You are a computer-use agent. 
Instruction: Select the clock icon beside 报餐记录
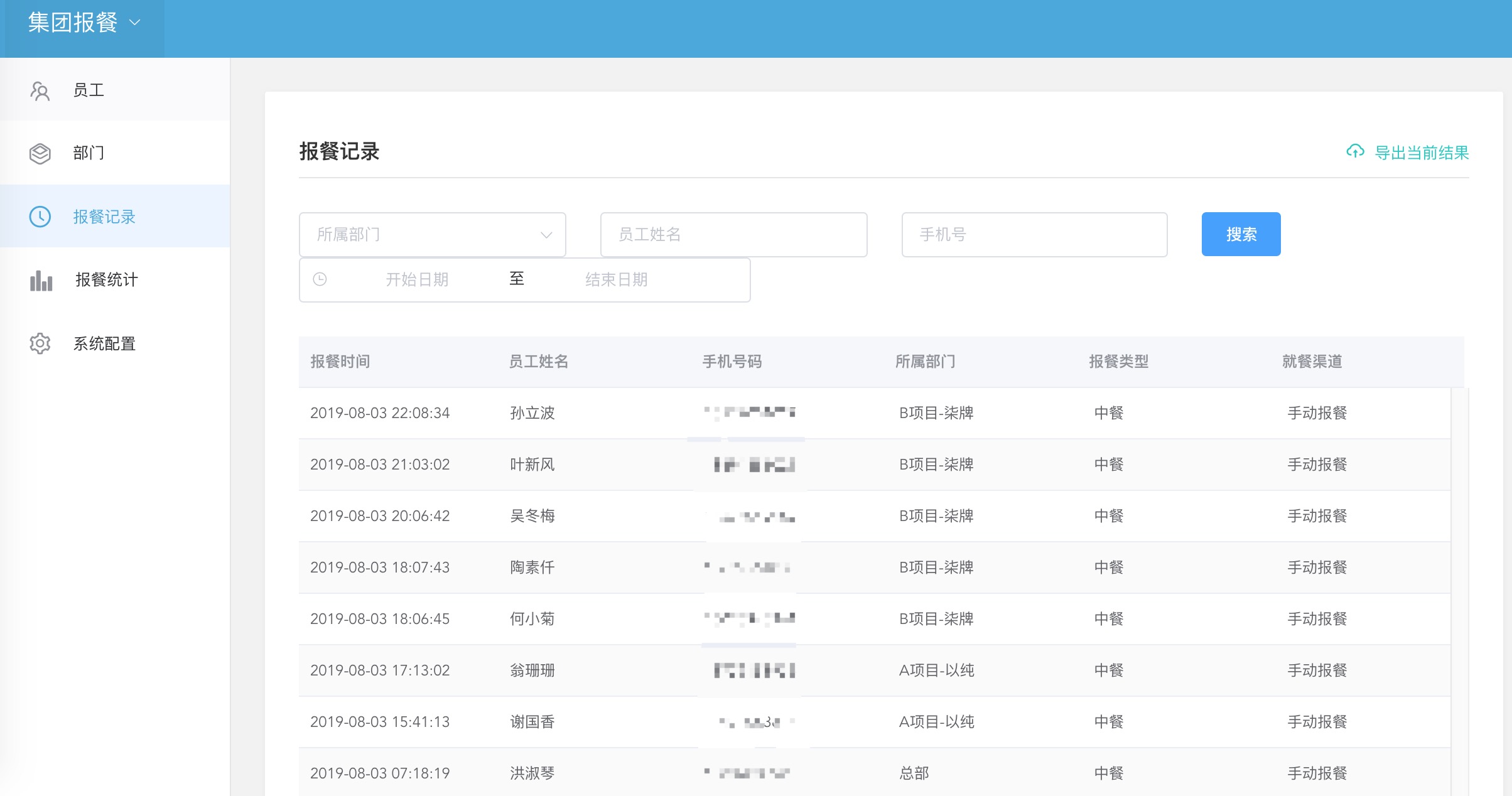(x=40, y=217)
